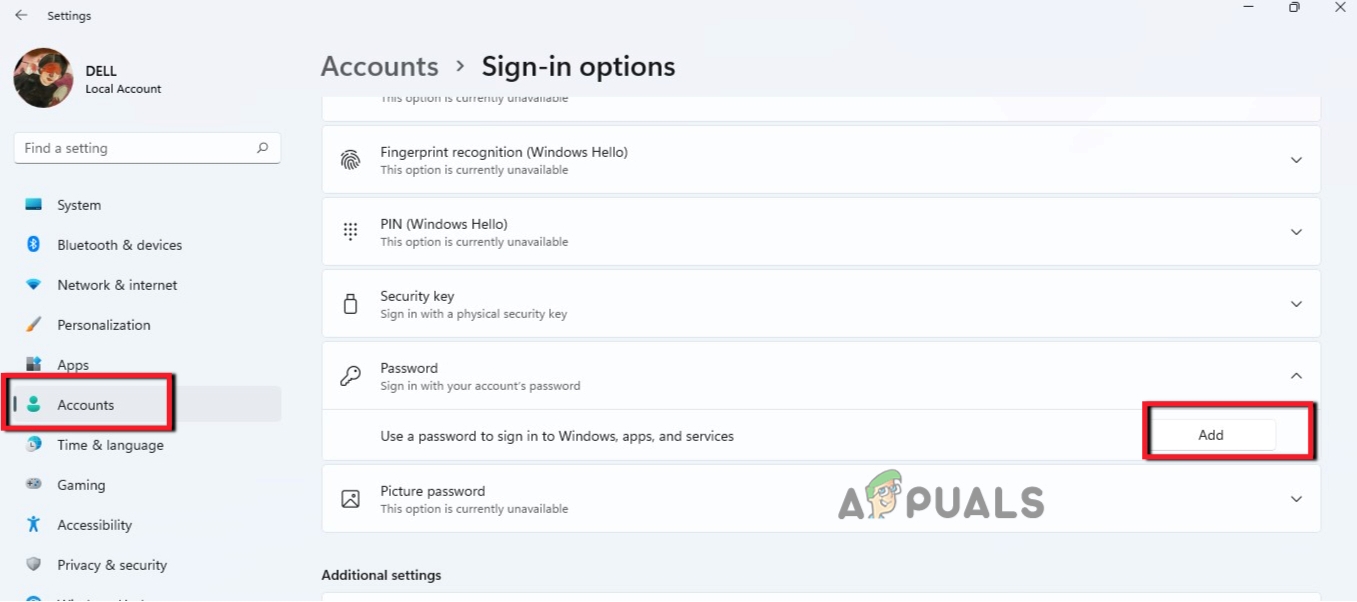Expand the Picture password option
The width and height of the screenshot is (1357, 602).
(1296, 498)
